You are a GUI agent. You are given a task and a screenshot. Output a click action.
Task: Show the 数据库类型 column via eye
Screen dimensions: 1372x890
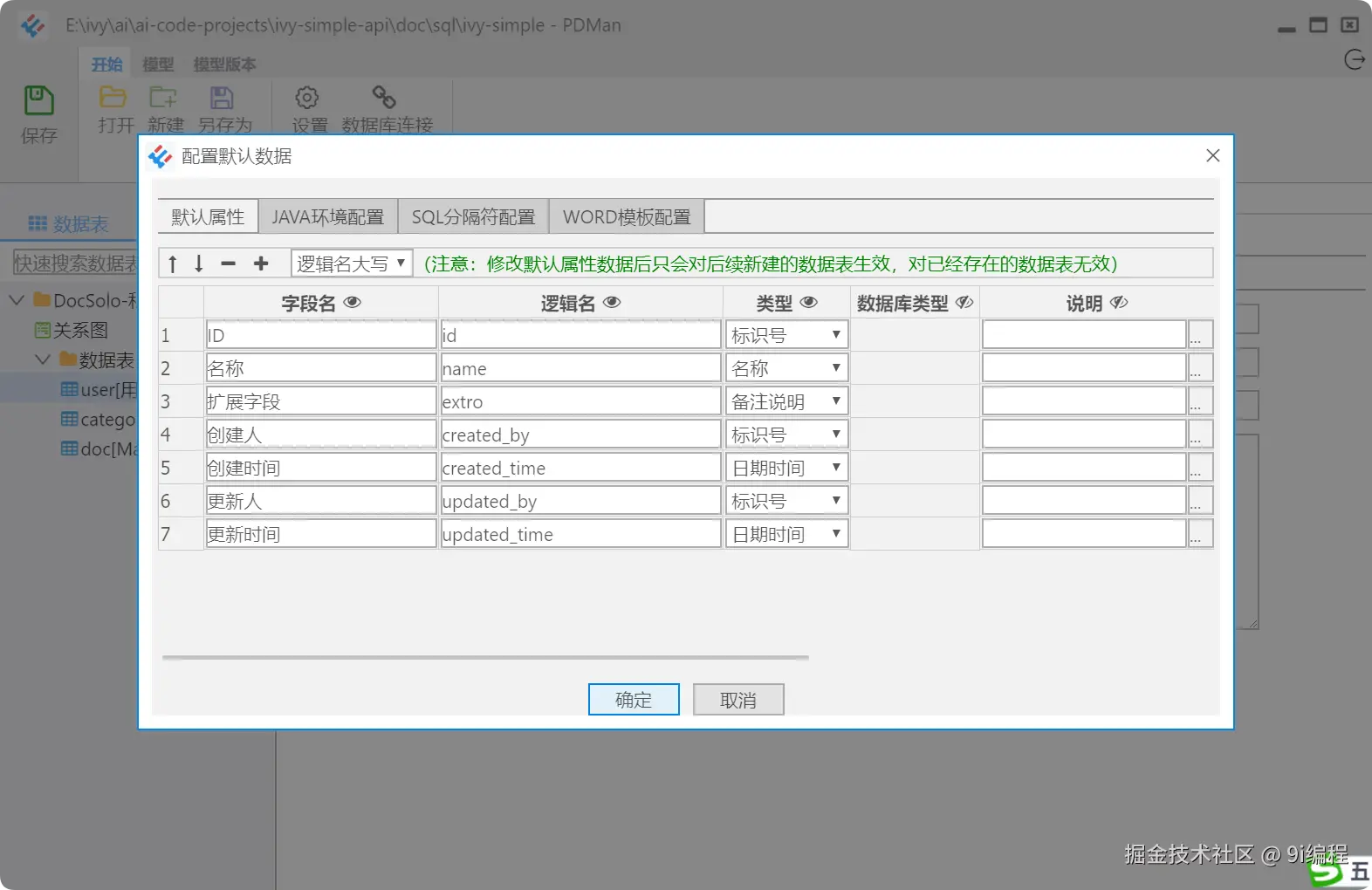[x=964, y=302]
